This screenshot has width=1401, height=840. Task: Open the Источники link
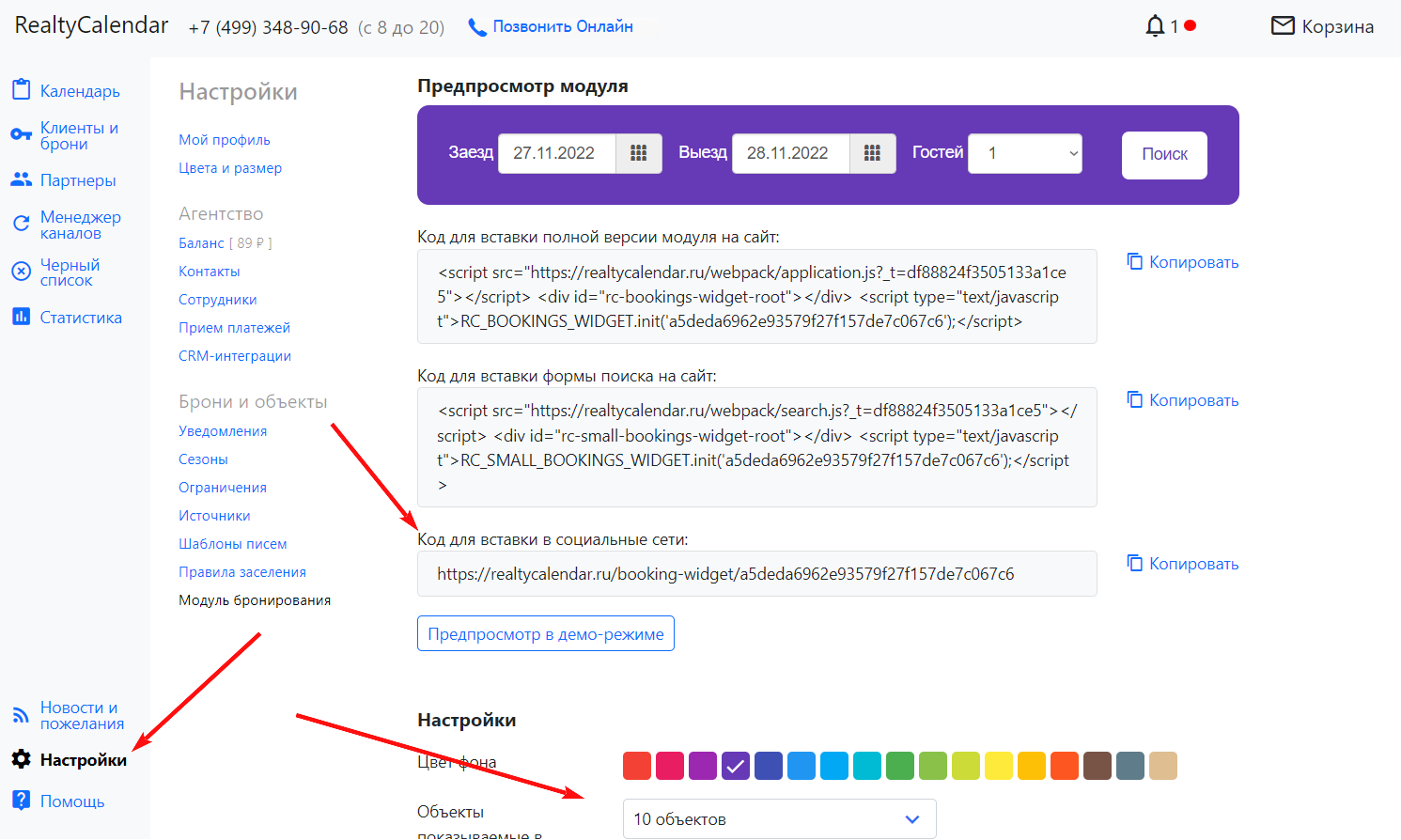214,516
